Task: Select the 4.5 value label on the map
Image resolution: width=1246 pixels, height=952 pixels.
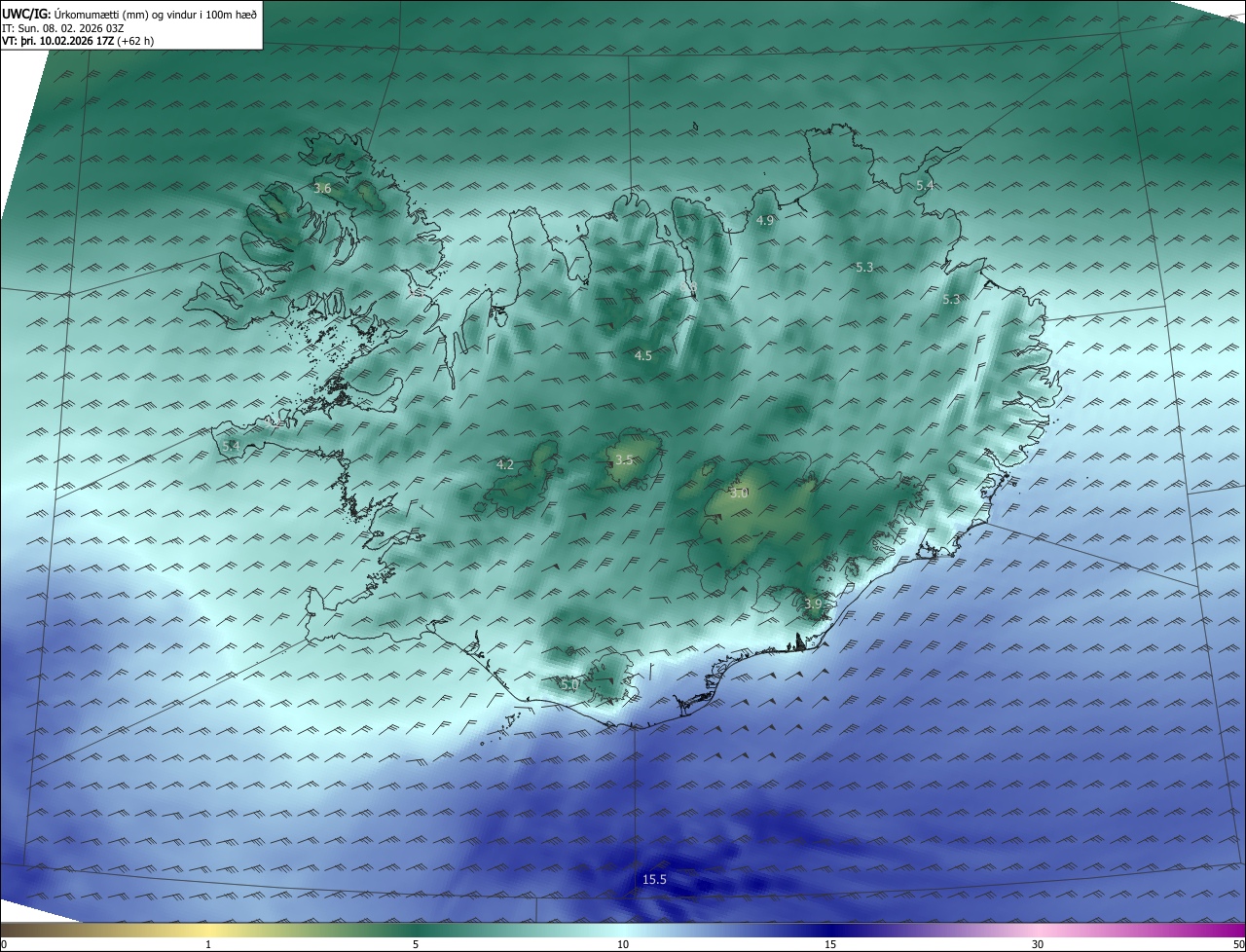Action: [x=642, y=356]
